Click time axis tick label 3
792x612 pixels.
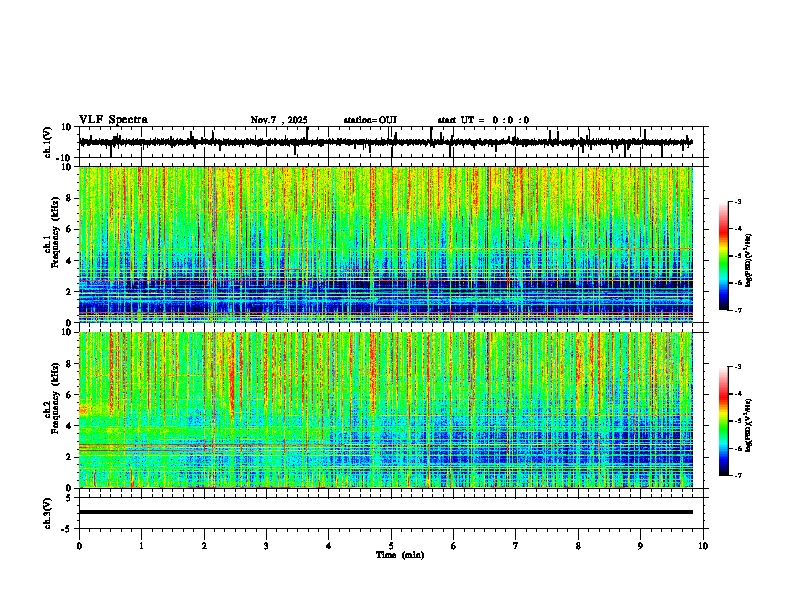click(x=266, y=546)
